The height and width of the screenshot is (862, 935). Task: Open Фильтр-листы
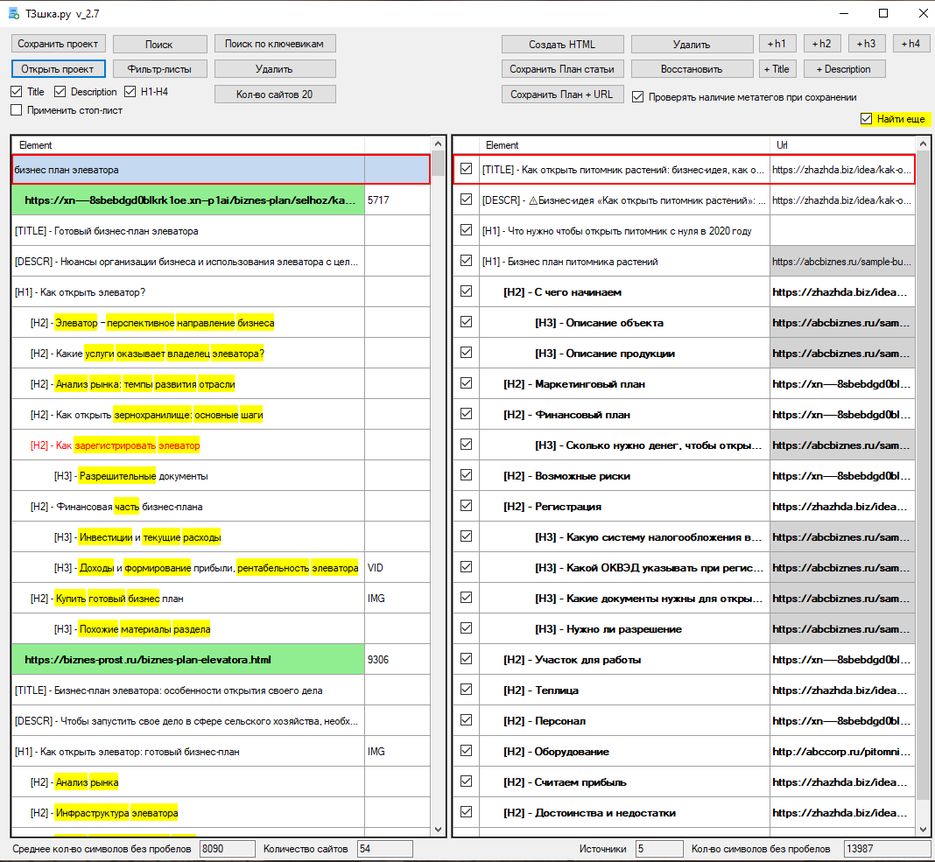tap(159, 69)
